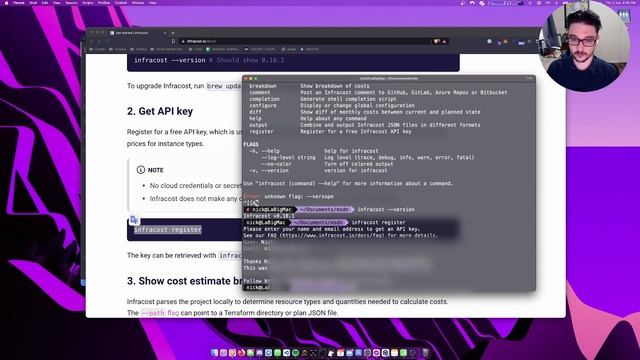Click the '2. Get API key' heading
This screenshot has height=360, width=640.
(x=160, y=111)
